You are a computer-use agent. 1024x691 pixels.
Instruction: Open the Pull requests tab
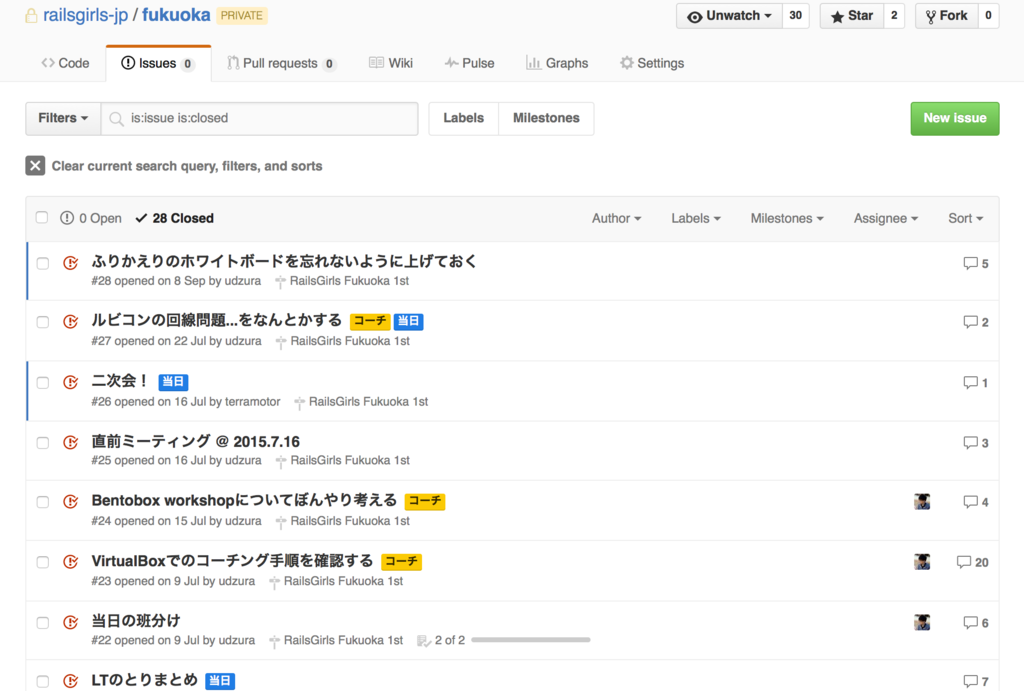(x=281, y=63)
